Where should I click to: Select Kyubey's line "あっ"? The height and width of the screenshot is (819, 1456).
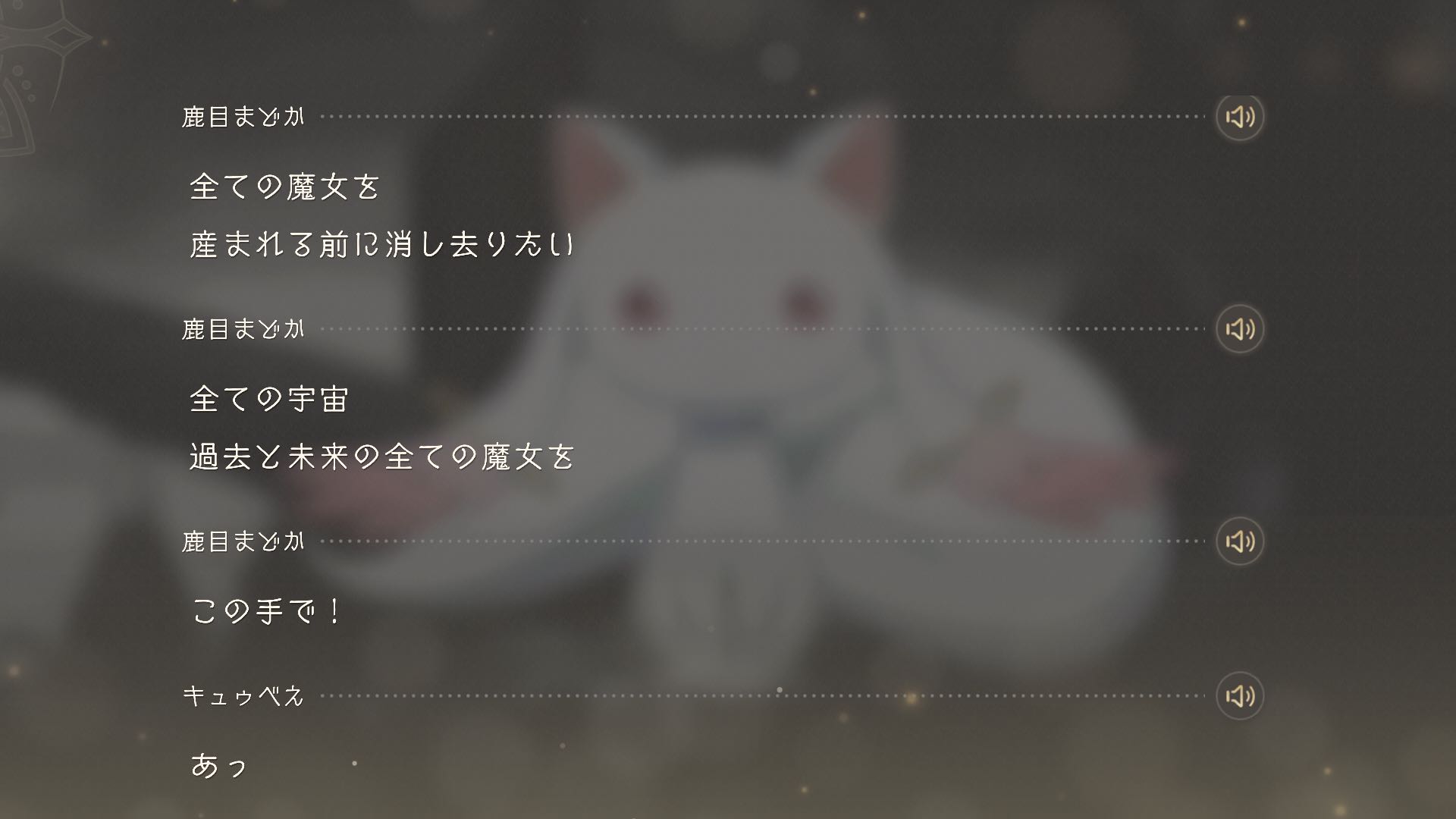point(218,766)
